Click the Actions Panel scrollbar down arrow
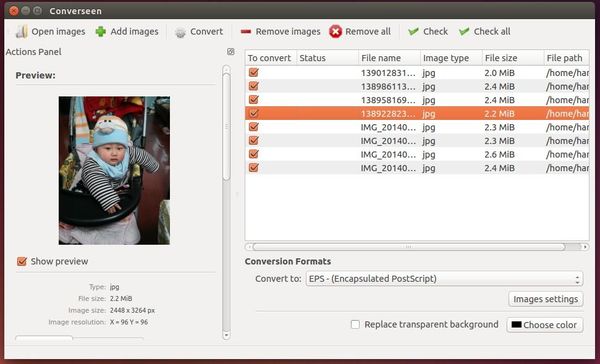Image resolution: width=600 pixels, height=364 pixels. click(x=226, y=335)
